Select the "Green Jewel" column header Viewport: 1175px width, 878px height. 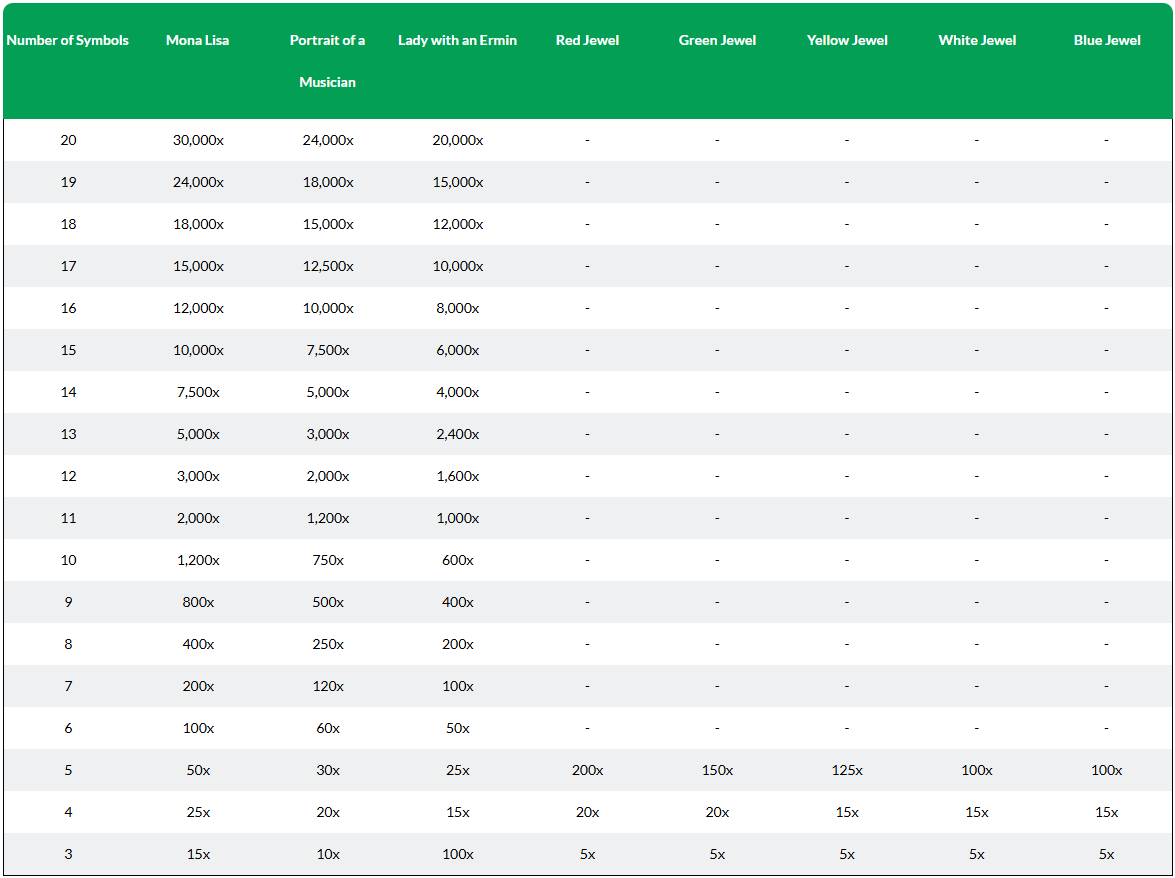(x=717, y=40)
